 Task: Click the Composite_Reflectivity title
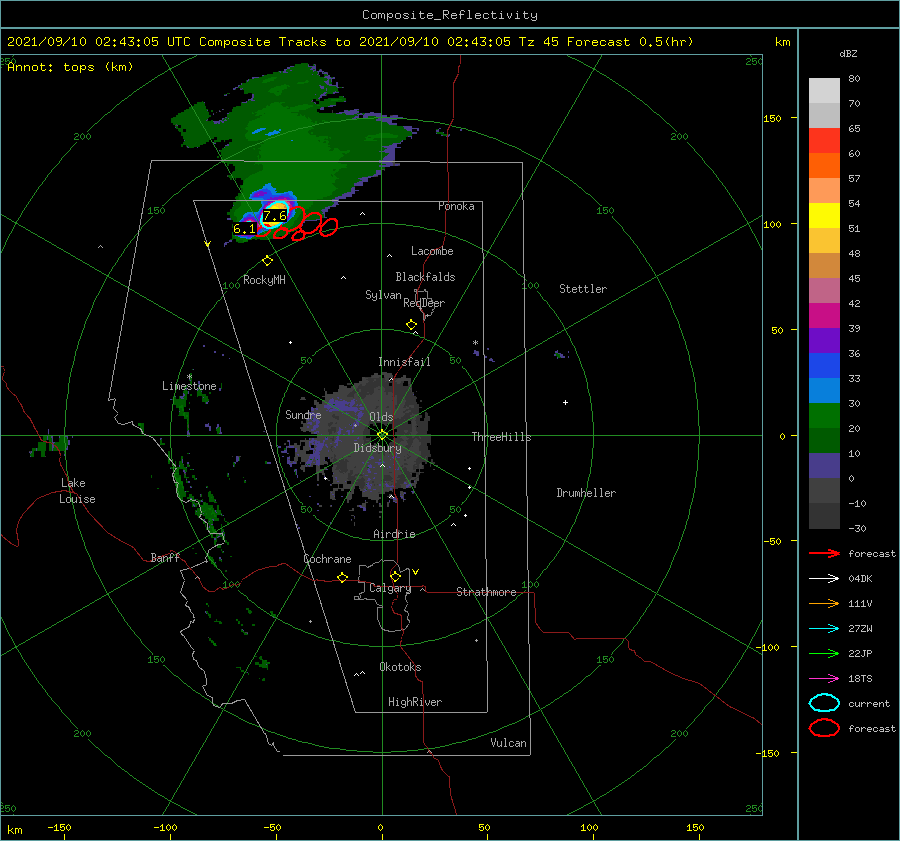(450, 15)
